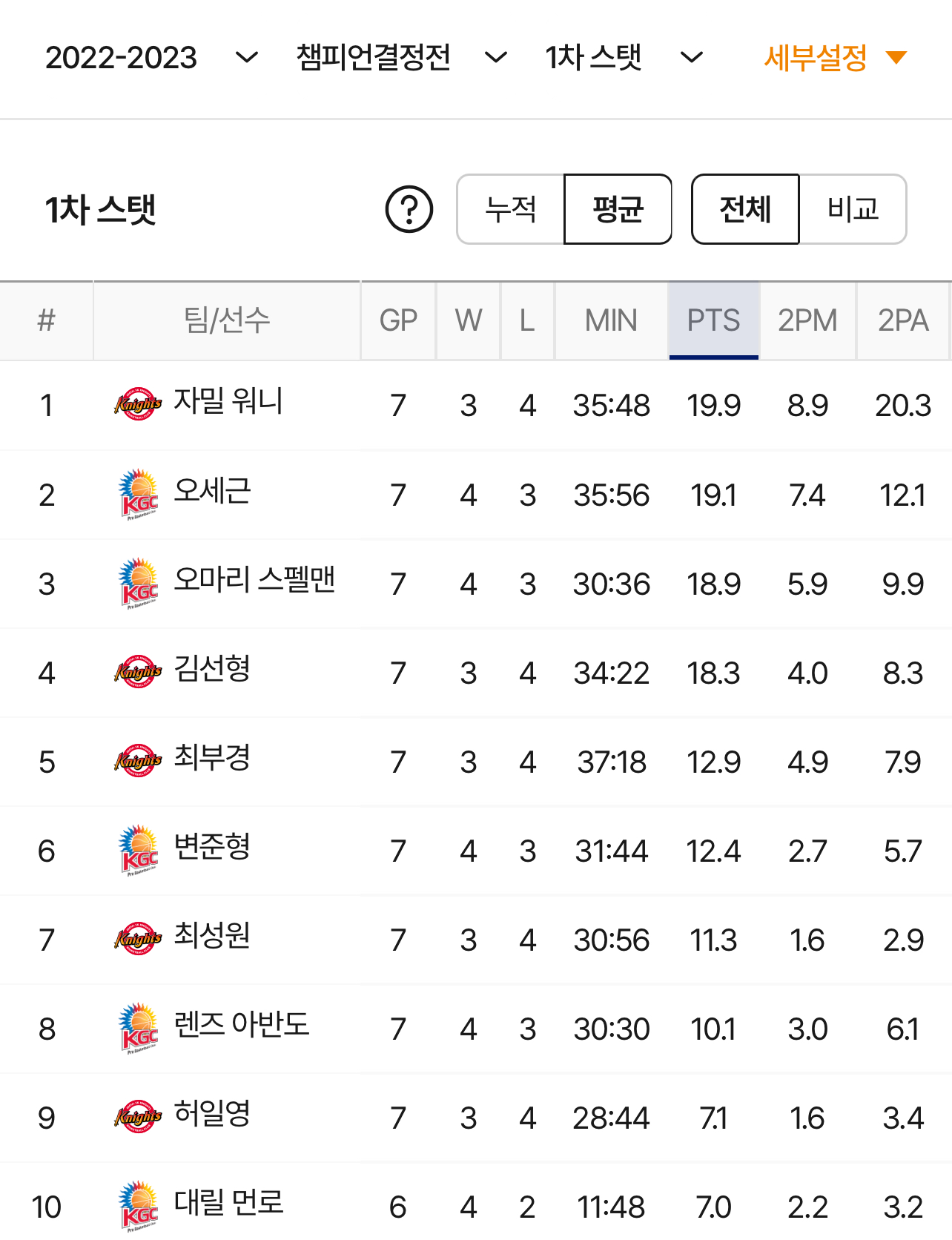Click the 2PM column header
The image size is (952, 1240).
807,320
